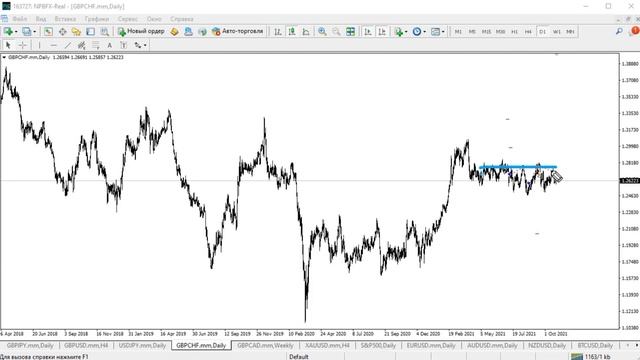
Task: Open the MQL5 community user icon
Action: (189, 31)
